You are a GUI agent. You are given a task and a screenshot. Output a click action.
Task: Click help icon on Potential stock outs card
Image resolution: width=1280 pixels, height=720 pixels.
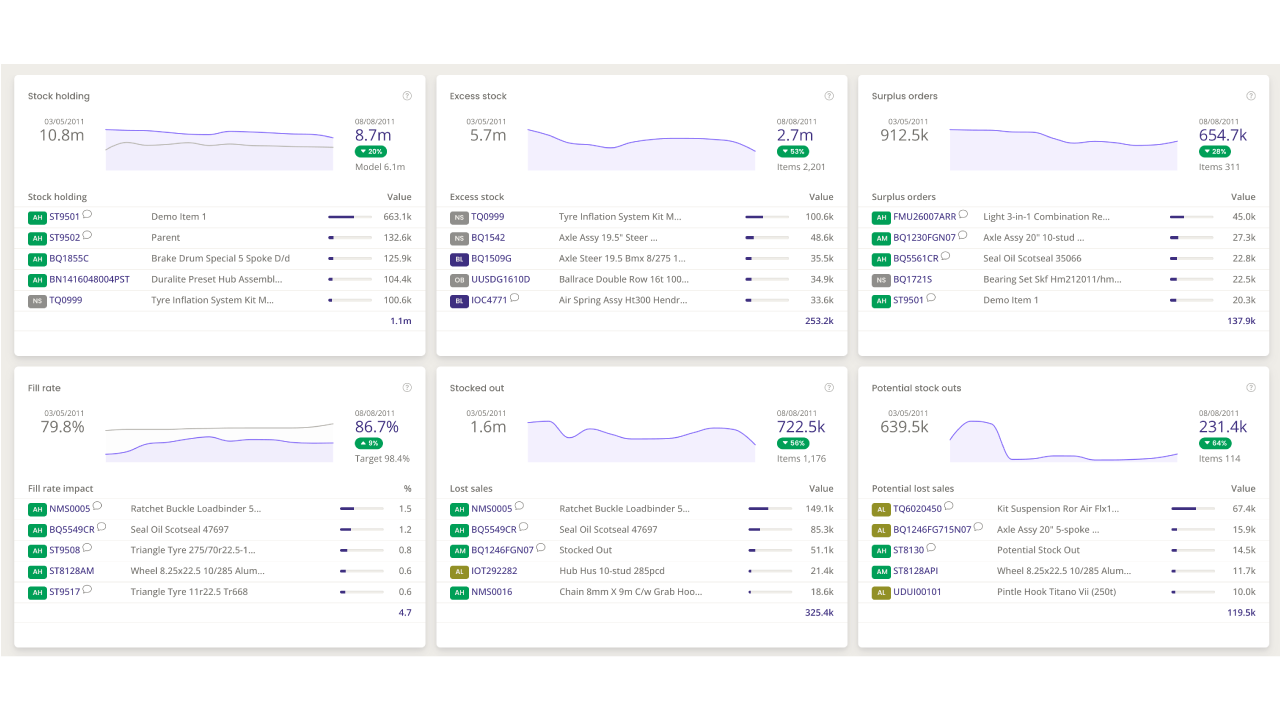pos(1251,388)
